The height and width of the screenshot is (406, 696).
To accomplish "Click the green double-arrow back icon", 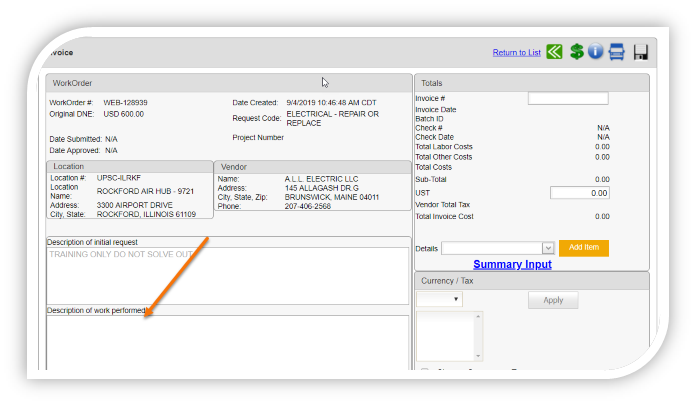I will pos(555,52).
